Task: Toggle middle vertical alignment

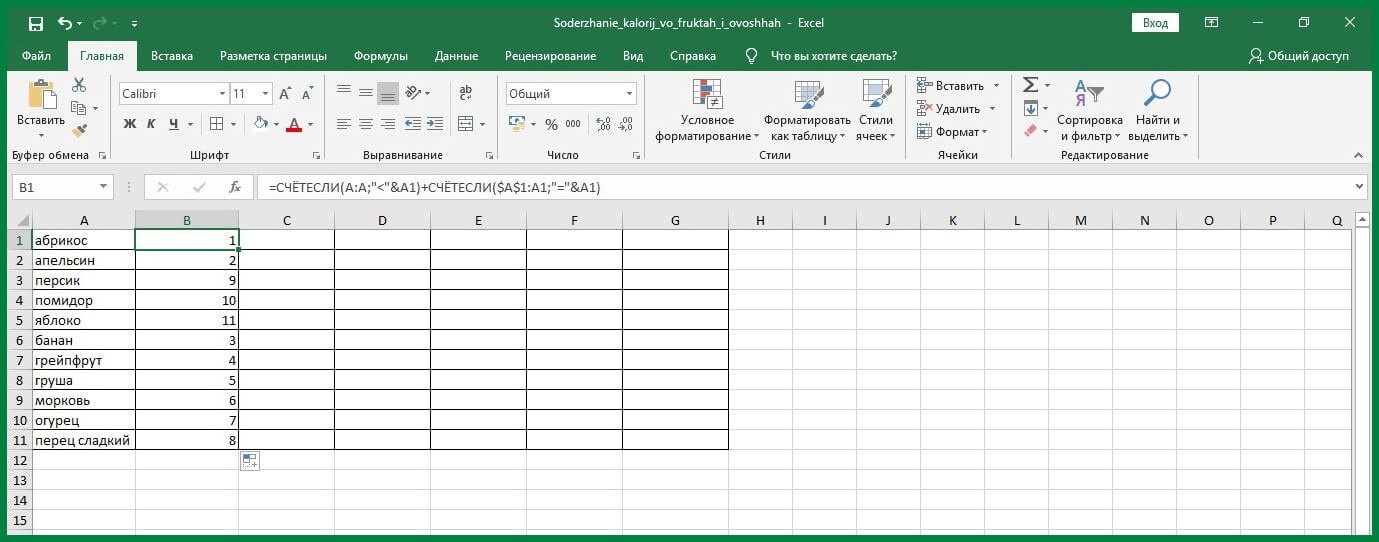Action: (x=366, y=93)
